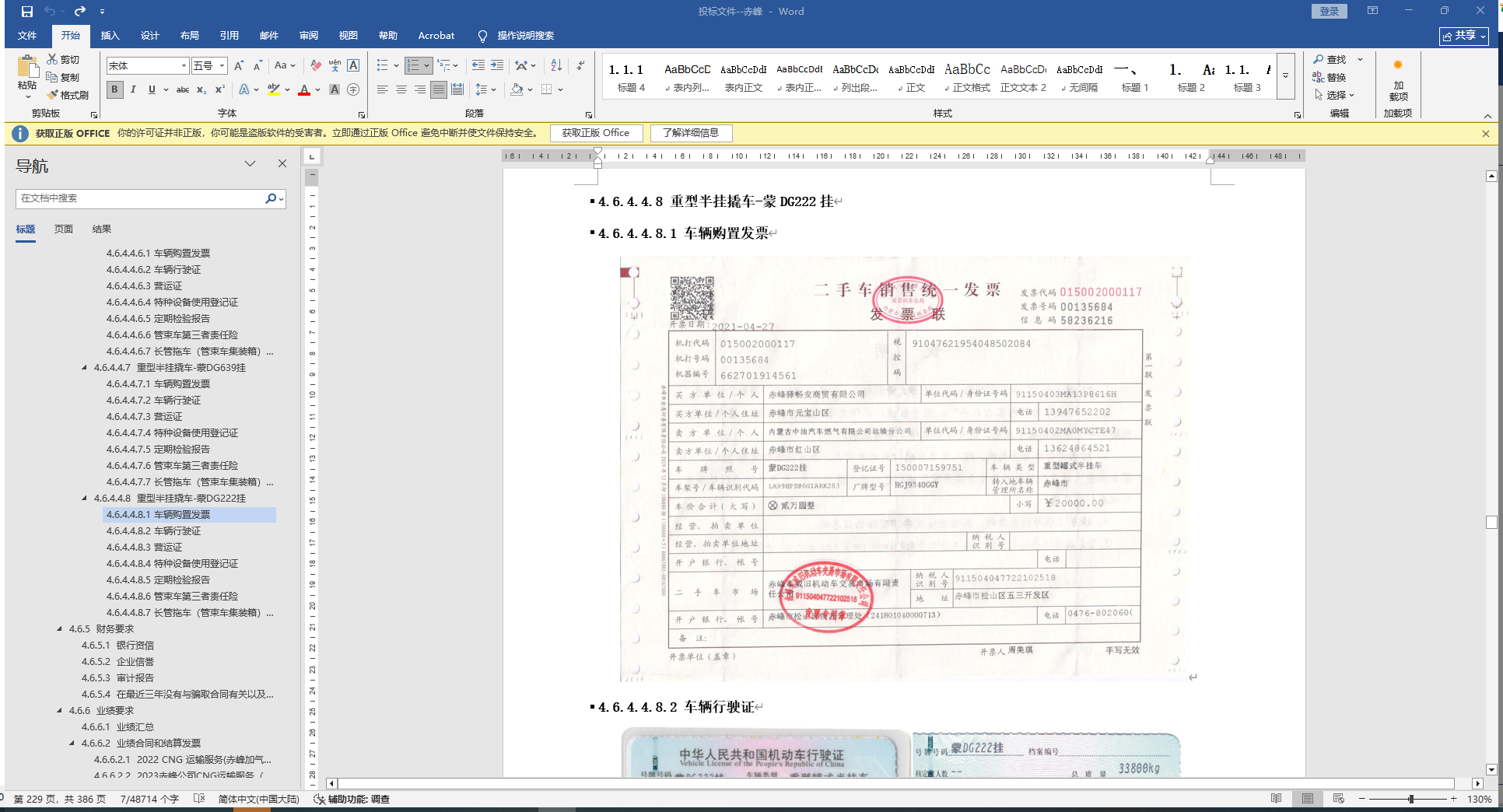Image resolution: width=1503 pixels, height=812 pixels.
Task: Click the Clear Formatting eraser icon
Action: click(x=315, y=66)
